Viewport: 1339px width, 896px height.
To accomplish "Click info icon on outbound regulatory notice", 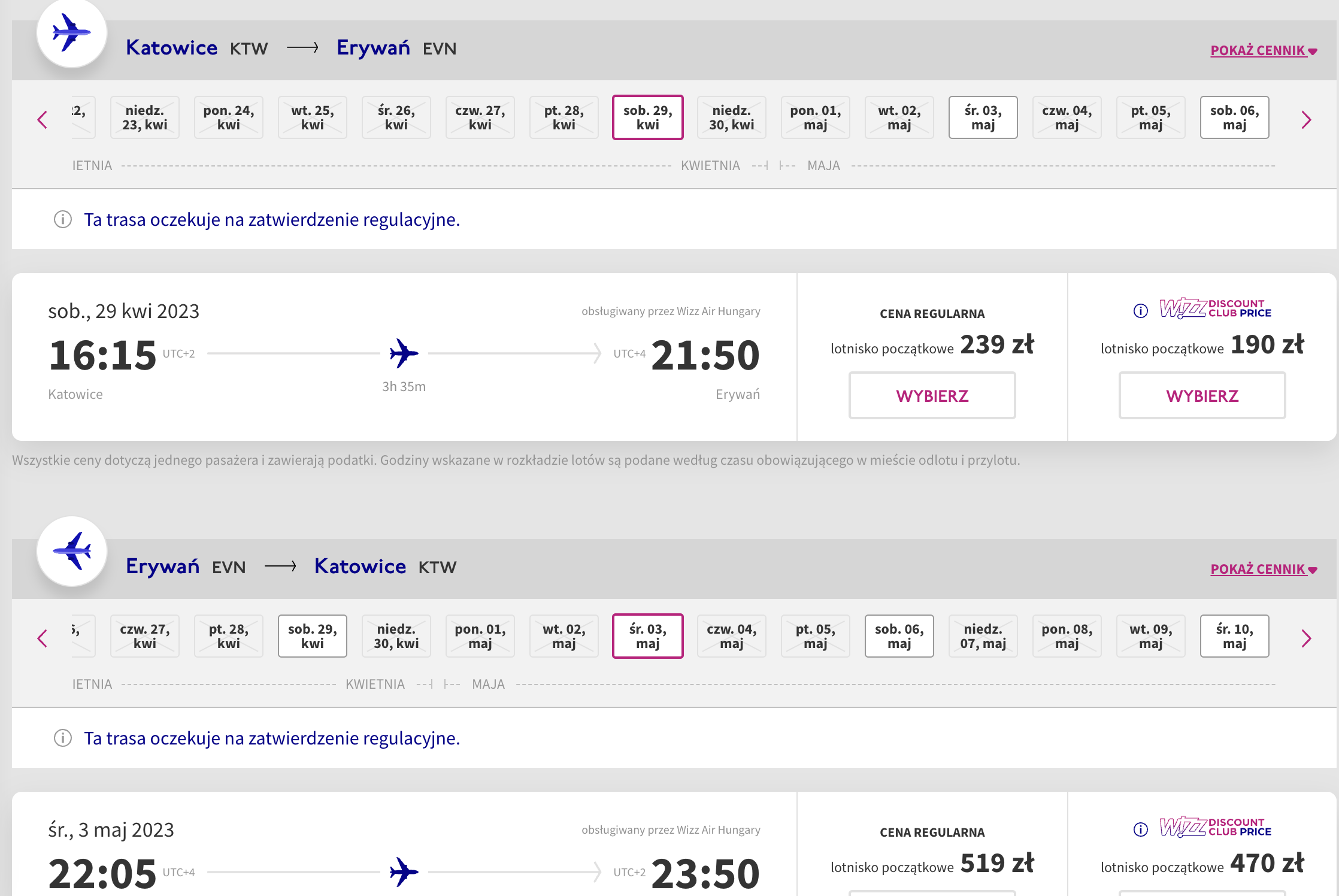I will pos(63,219).
